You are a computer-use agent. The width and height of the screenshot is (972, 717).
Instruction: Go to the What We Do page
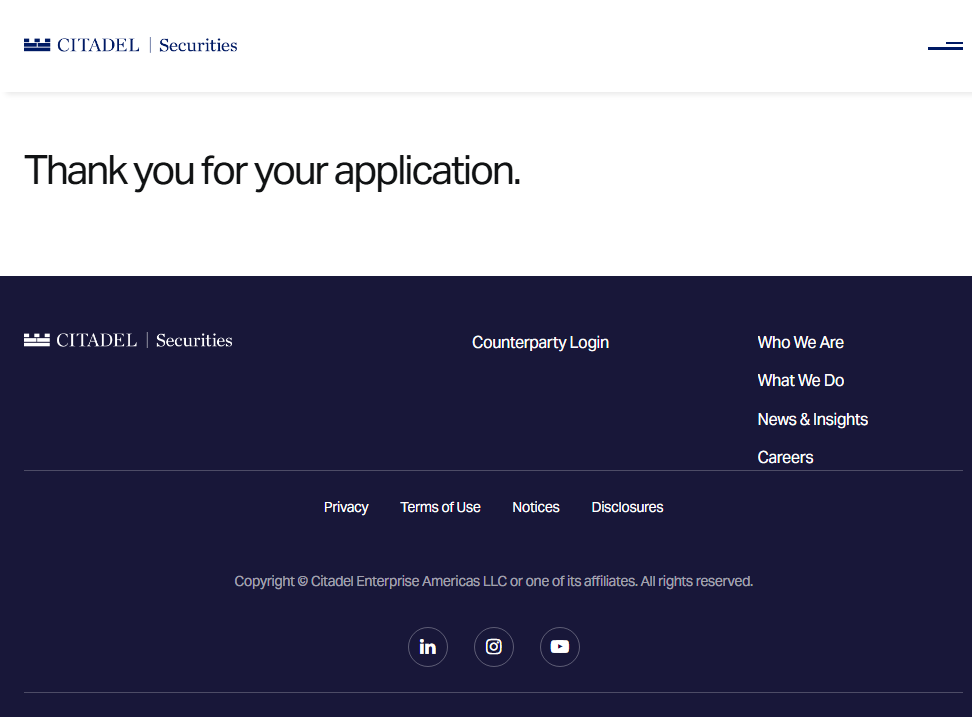[800, 380]
